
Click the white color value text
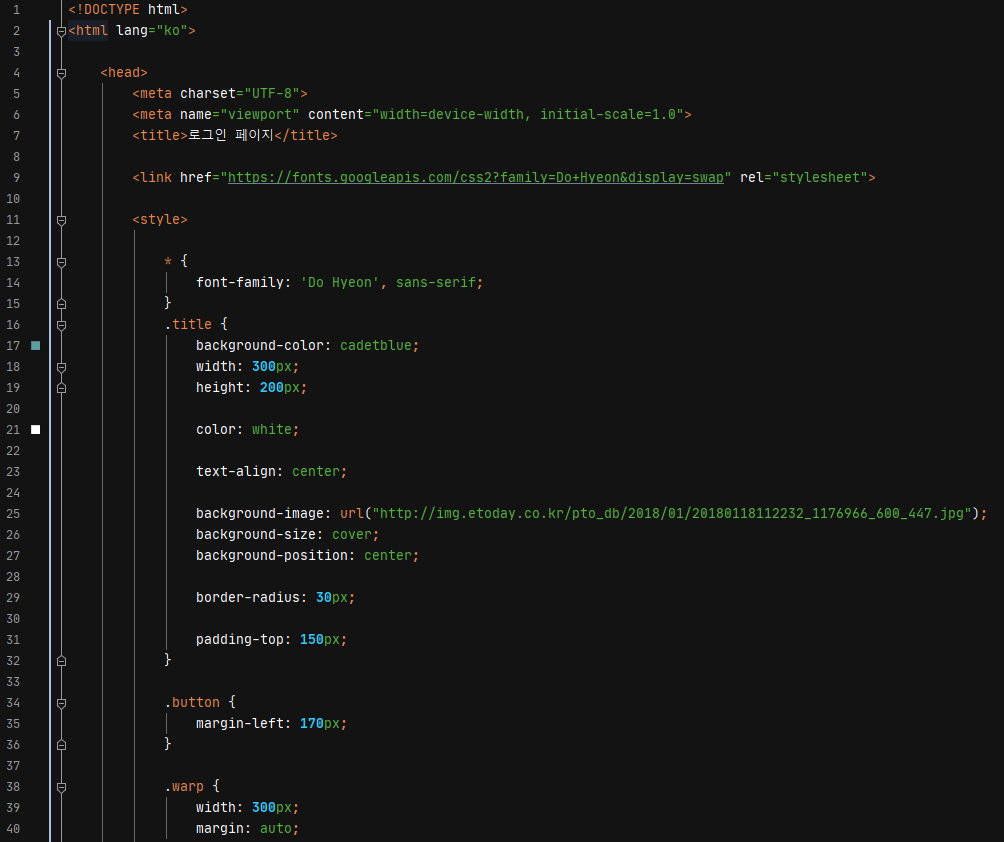coord(272,430)
